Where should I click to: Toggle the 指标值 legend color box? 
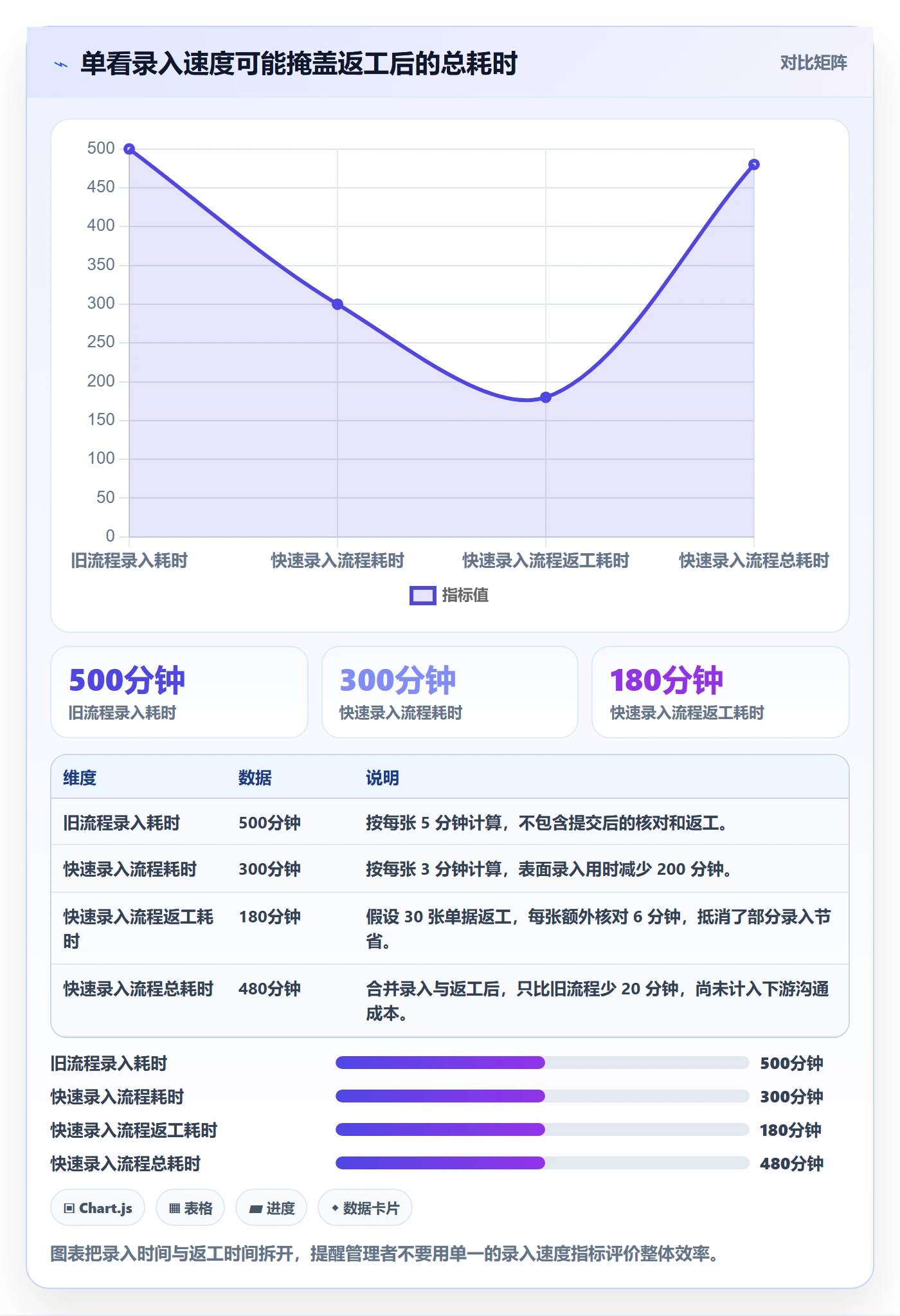click(x=423, y=596)
